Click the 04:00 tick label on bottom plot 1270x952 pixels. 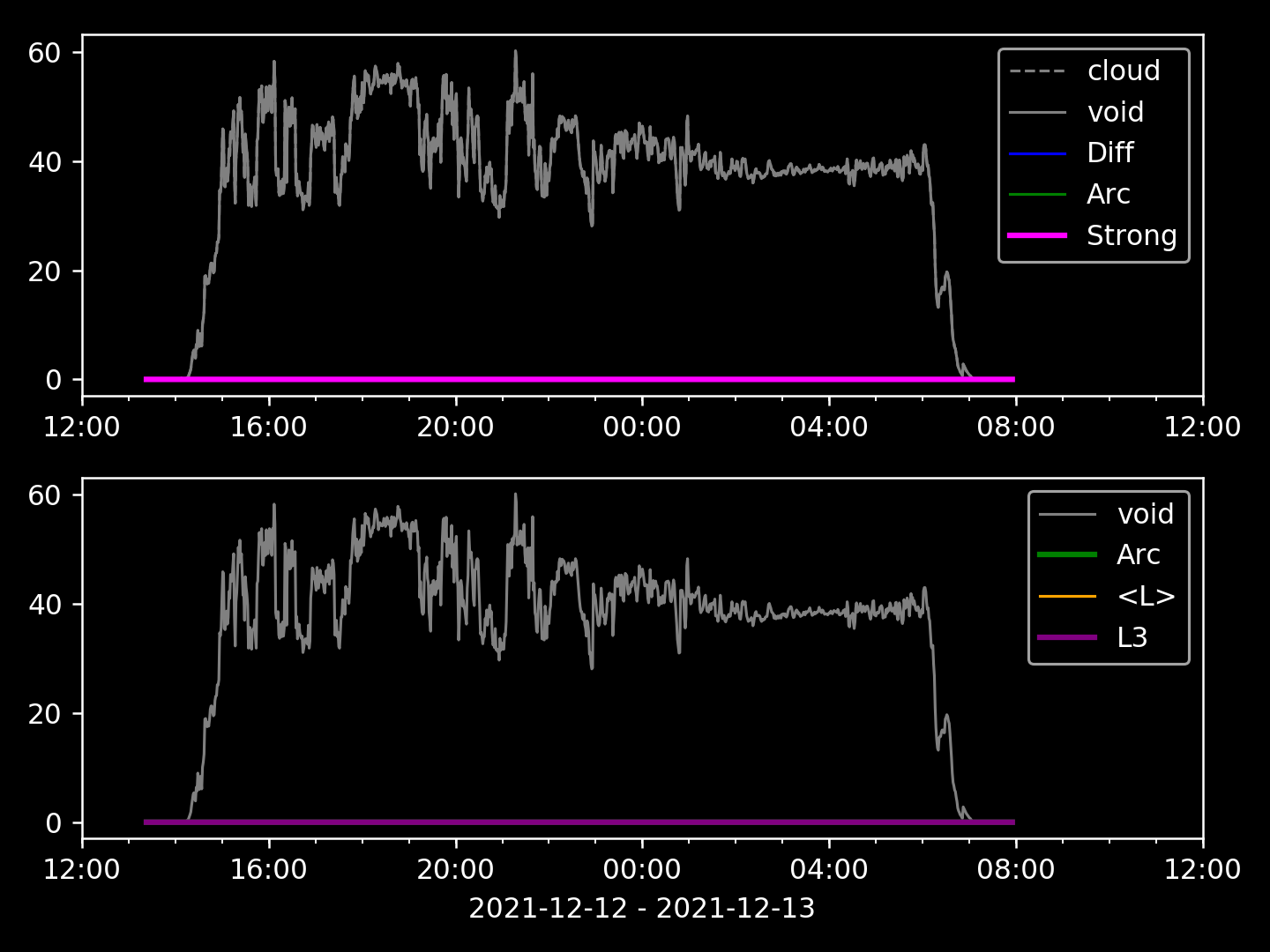pos(829,870)
